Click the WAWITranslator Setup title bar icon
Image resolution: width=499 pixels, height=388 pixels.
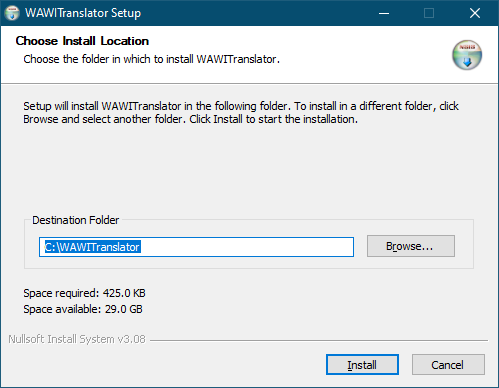12,13
